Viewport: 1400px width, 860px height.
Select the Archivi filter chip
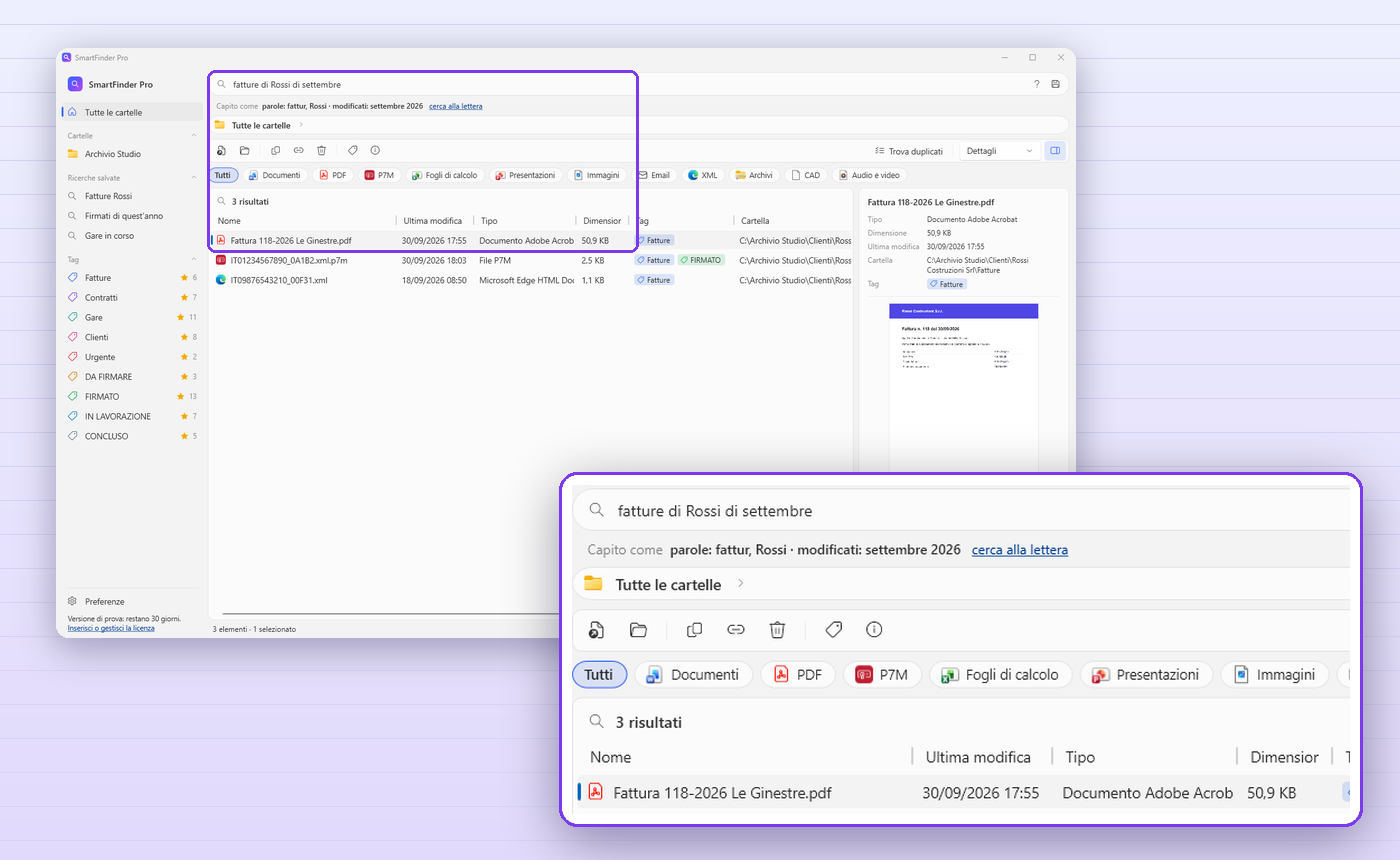coord(754,175)
